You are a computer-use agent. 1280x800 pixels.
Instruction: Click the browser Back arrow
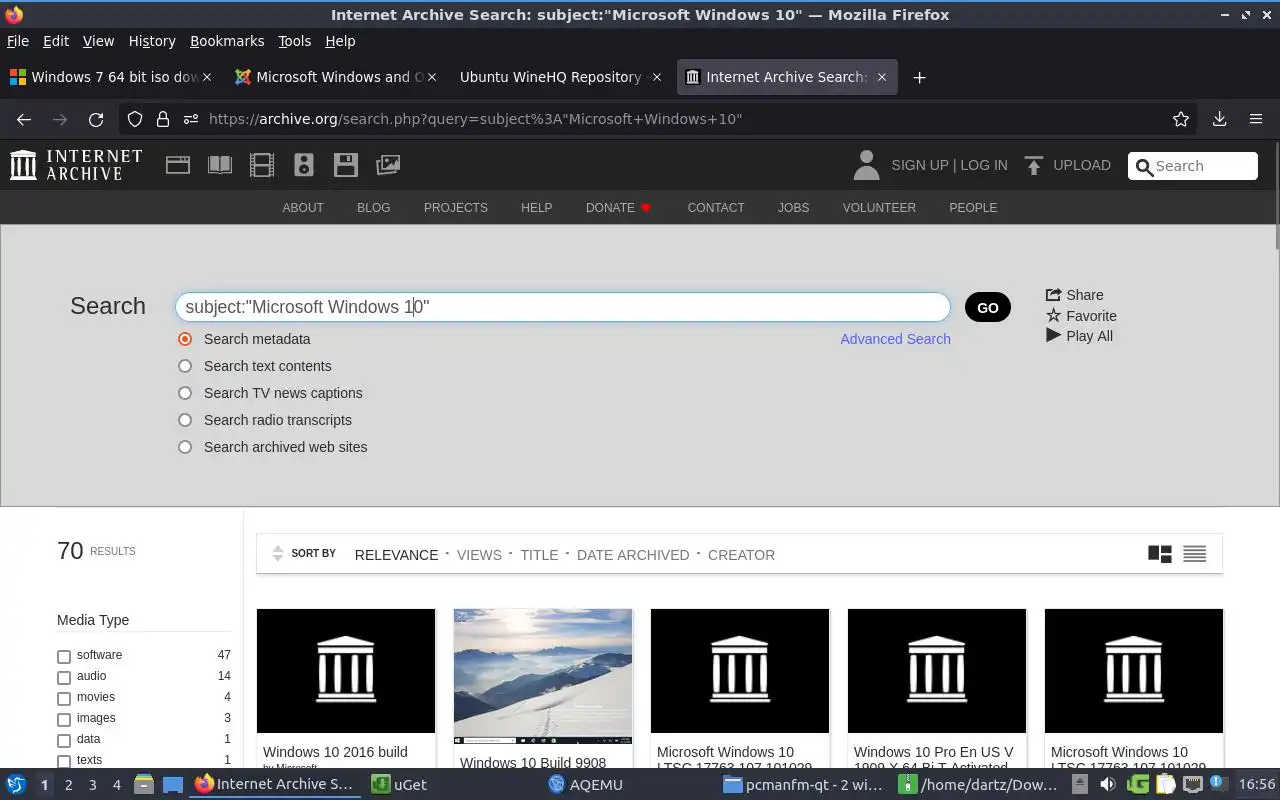point(24,119)
